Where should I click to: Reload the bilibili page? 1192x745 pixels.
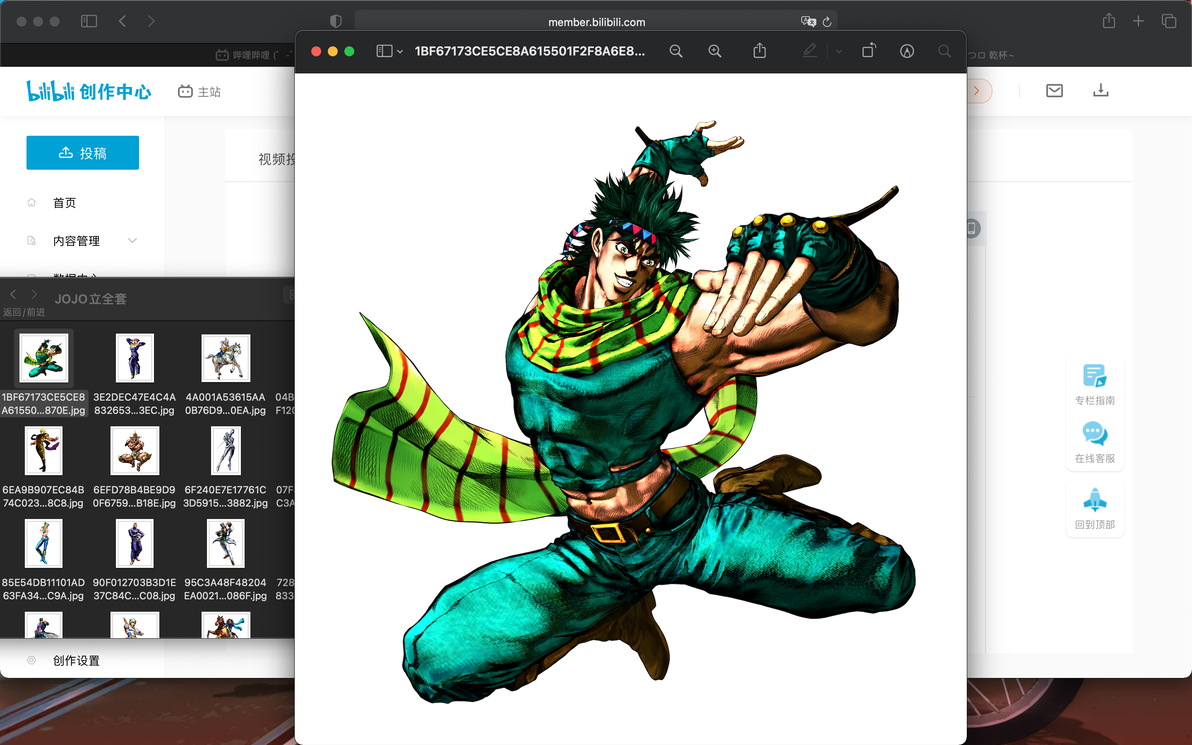click(x=827, y=22)
